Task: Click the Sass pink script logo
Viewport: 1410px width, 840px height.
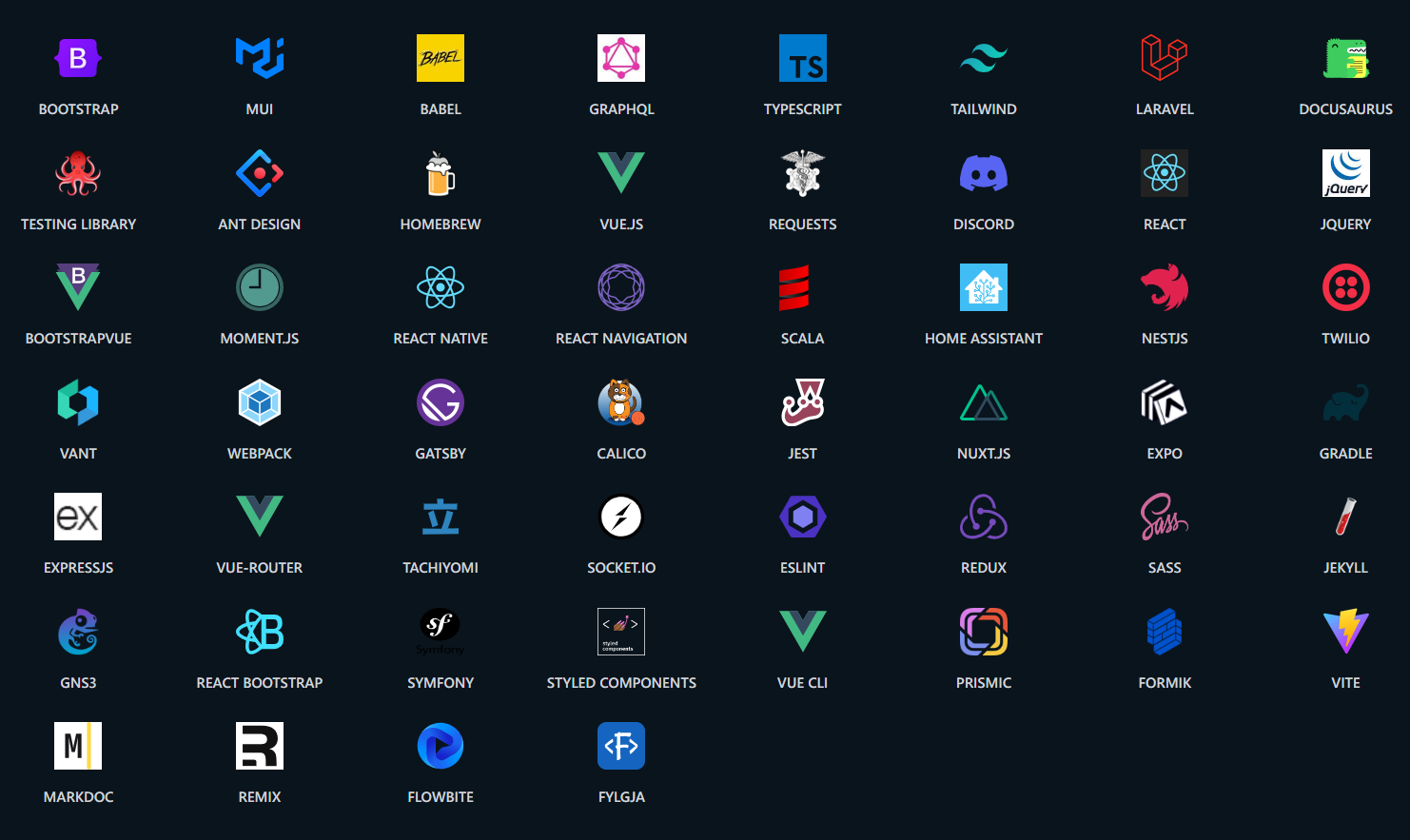Action: pyautogui.click(x=1164, y=517)
